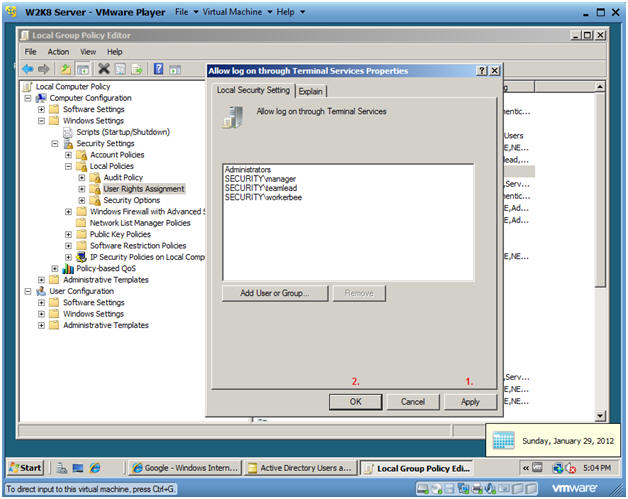Click the dialog's question mark help button
Image resolution: width=628 pixels, height=499 pixels.
point(482,71)
